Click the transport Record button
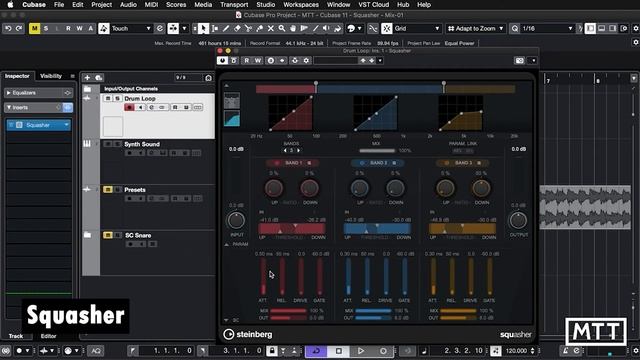This screenshot has height=360, width=640. 383,351
